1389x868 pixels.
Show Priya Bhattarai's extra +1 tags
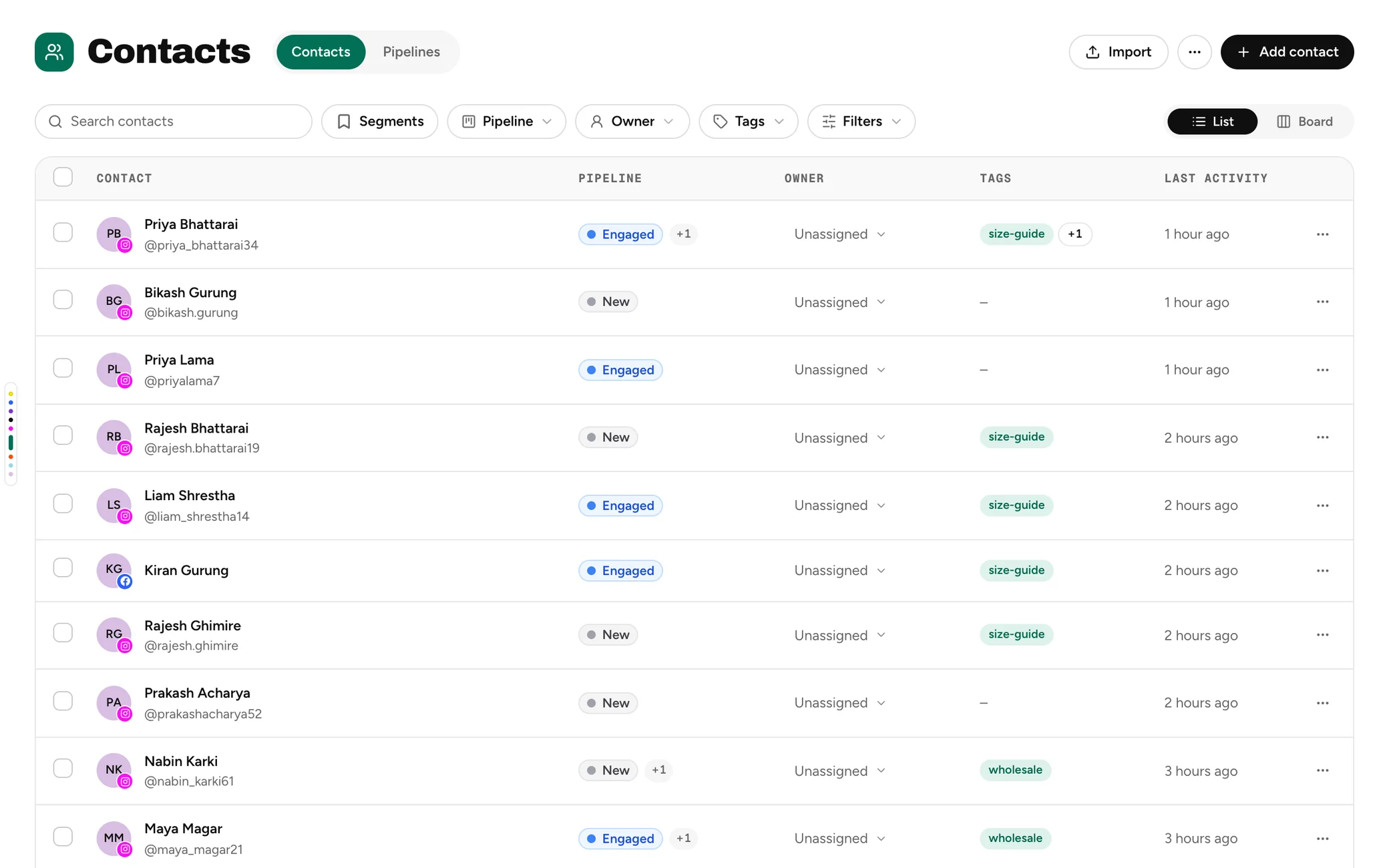(1075, 234)
